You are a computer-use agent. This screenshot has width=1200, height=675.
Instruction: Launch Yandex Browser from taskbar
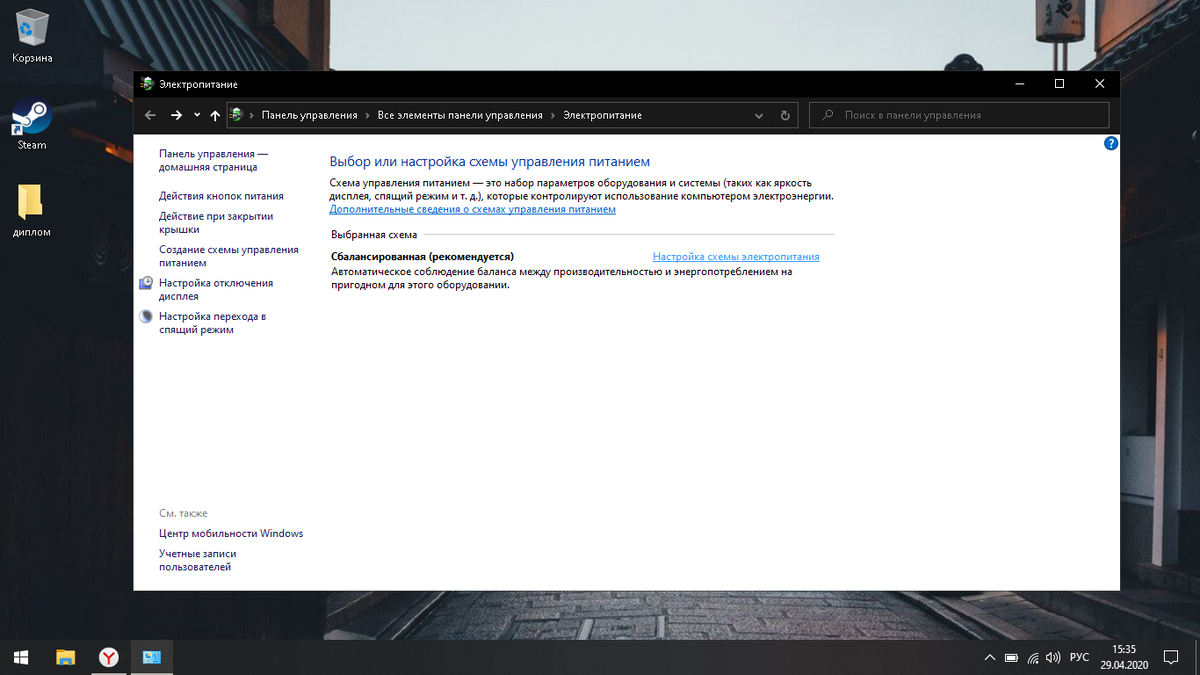tap(109, 657)
